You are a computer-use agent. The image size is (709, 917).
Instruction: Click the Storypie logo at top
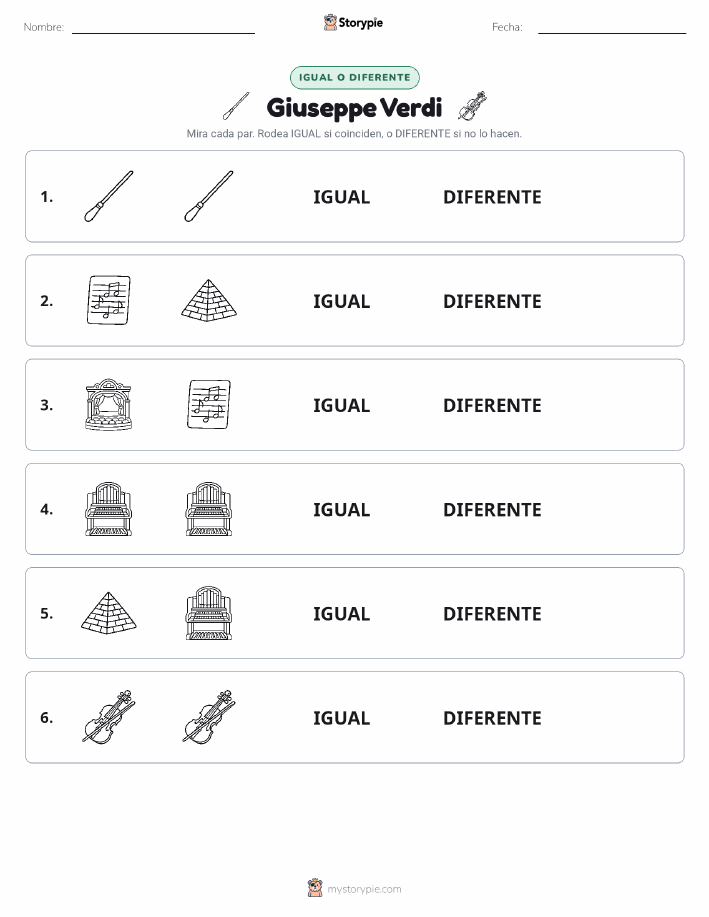[353, 23]
